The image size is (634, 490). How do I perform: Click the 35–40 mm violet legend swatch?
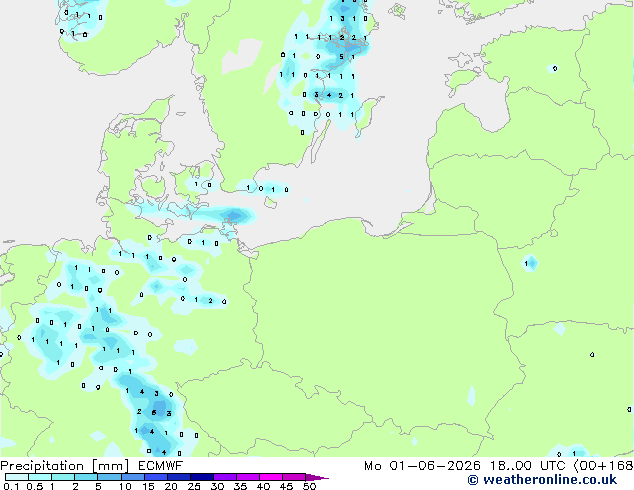coord(247,477)
